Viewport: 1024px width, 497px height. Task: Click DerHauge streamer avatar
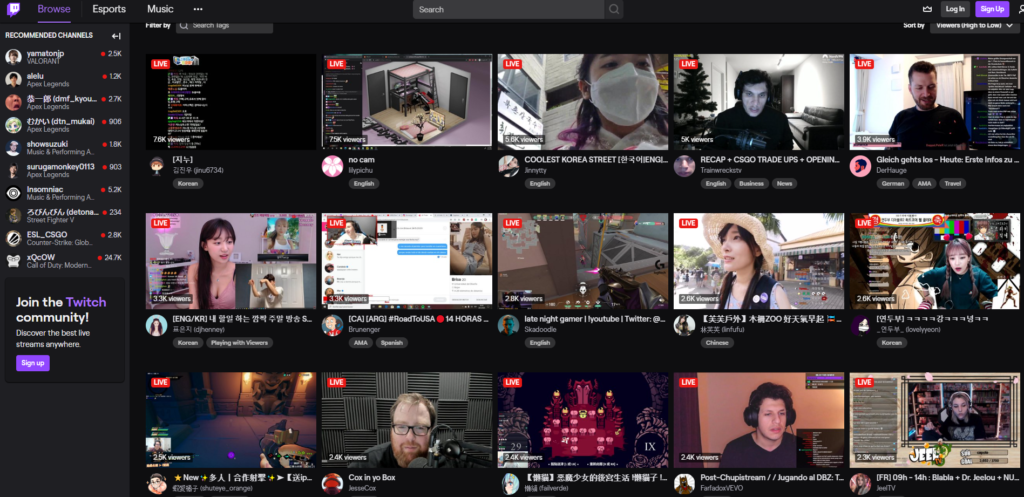[x=860, y=166]
